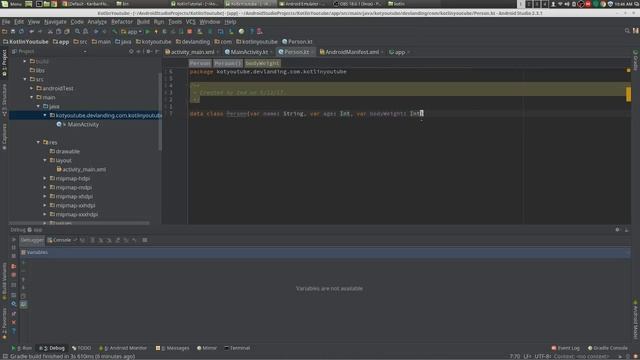
Task: Open the OS Menu button on taskbar
Action: pyautogui.click(x=11, y=4)
